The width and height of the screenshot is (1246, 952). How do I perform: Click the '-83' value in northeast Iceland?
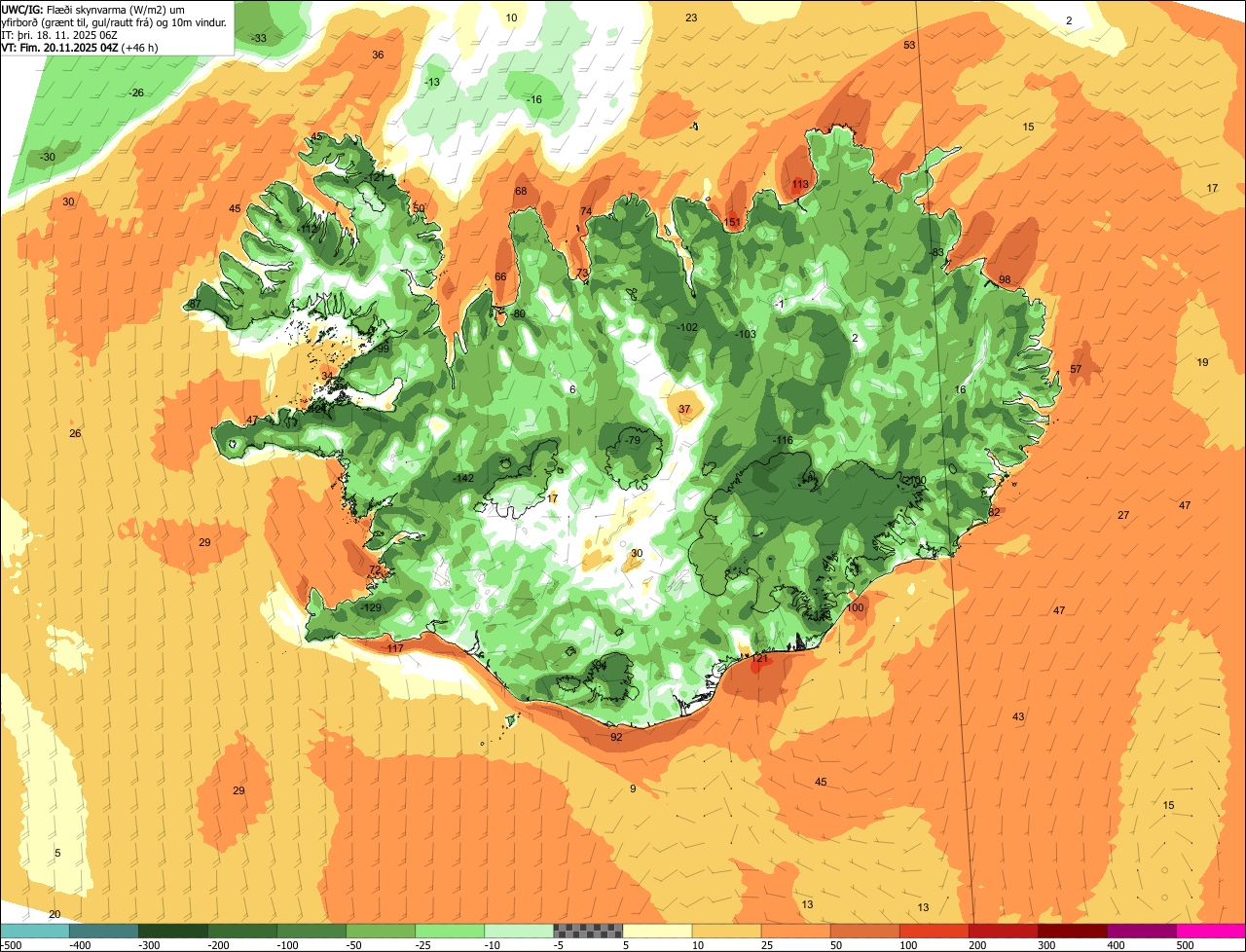[x=937, y=253]
